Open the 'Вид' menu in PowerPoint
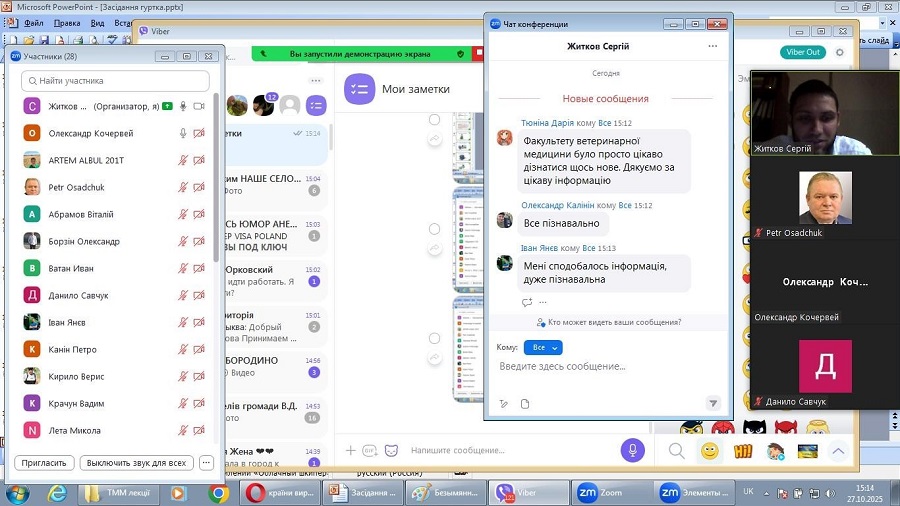 [97, 22]
